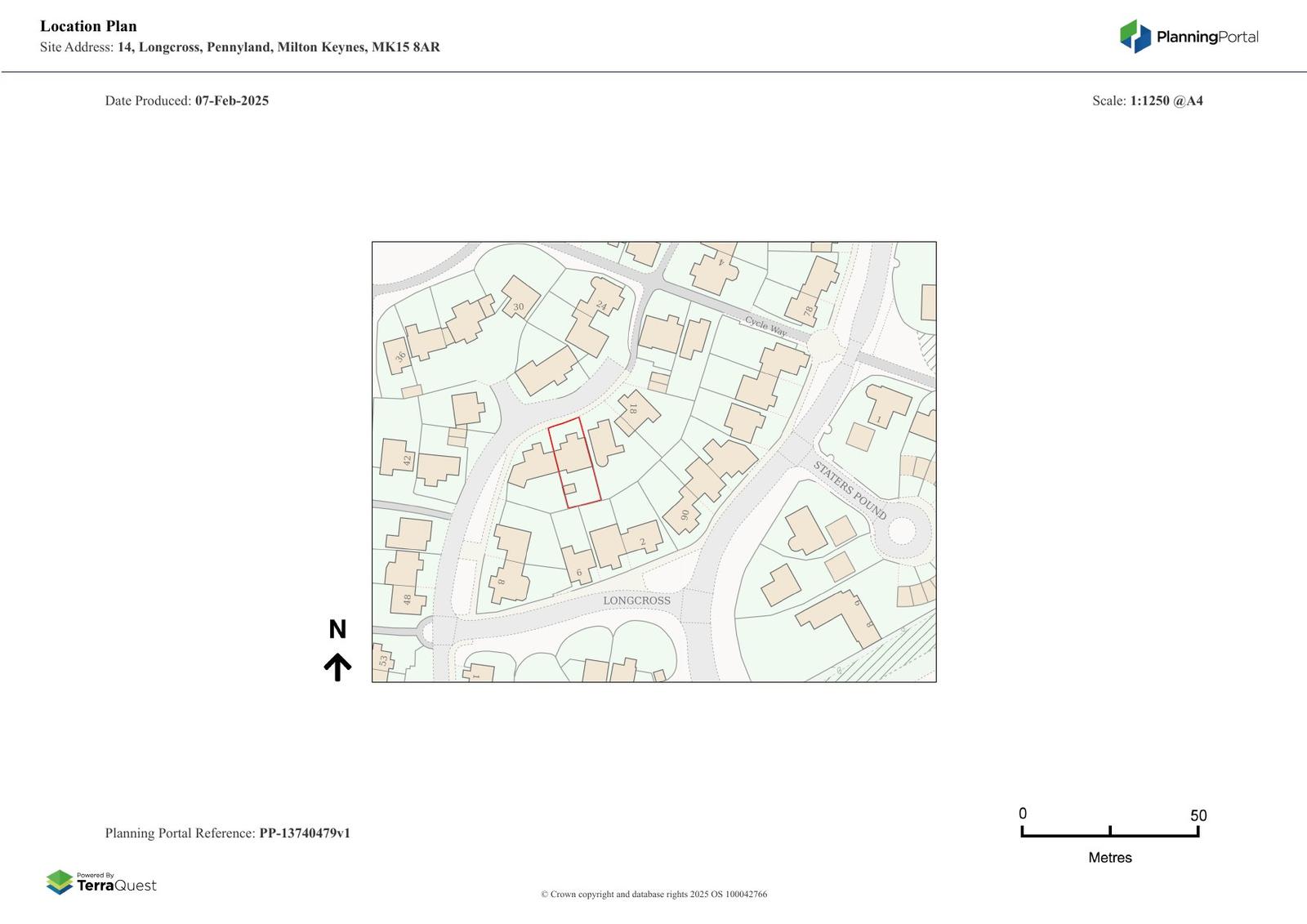Click building number 30 on map
Screen dimensions: 1307x924
[518, 307]
